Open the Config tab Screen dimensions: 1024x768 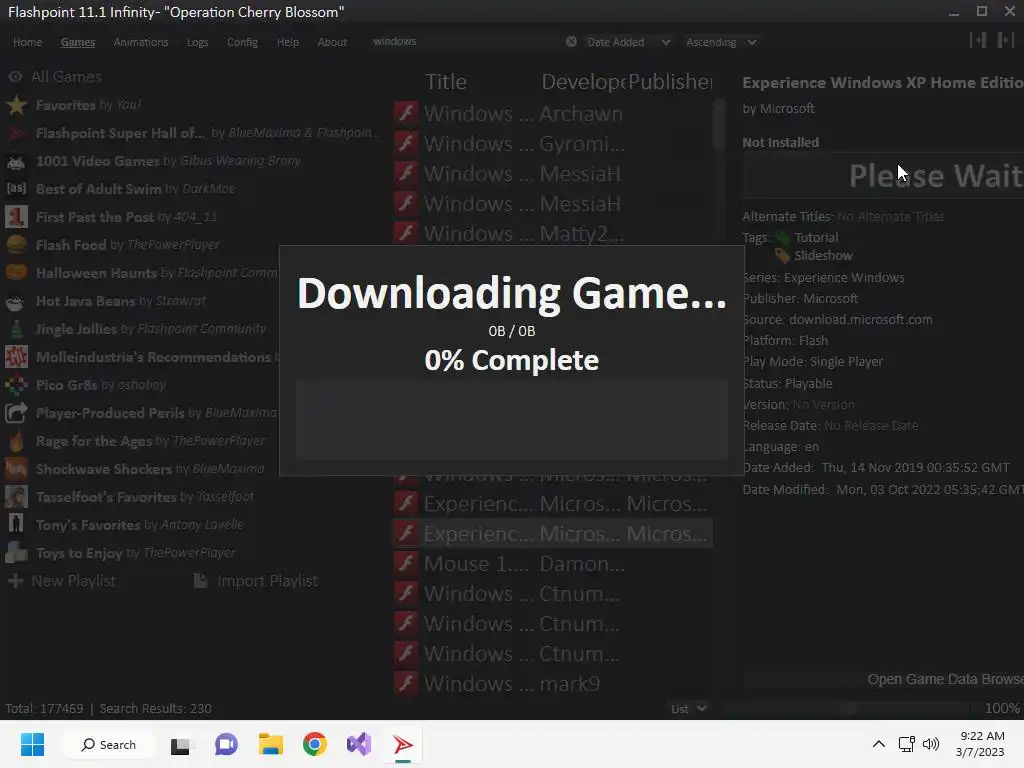tap(242, 42)
